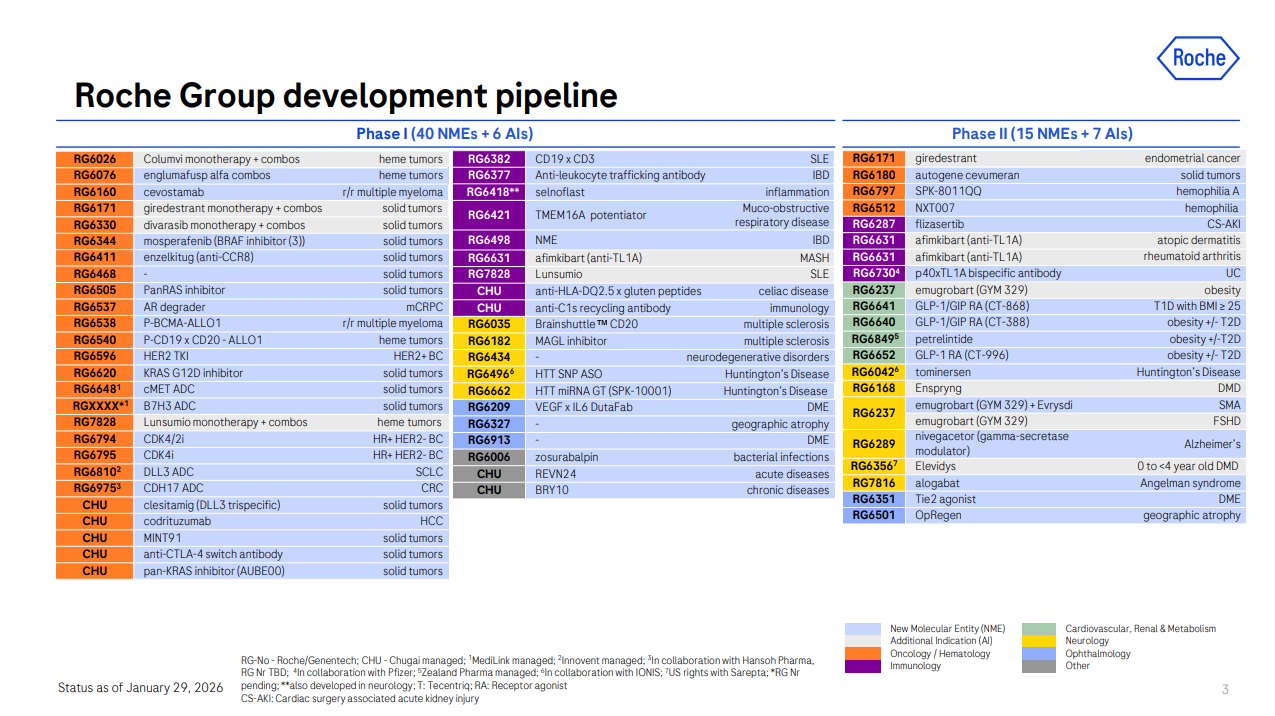Click the New Molecular Entity (NME) legend swatch
Viewport: 1275px width, 716px height.
tap(864, 629)
